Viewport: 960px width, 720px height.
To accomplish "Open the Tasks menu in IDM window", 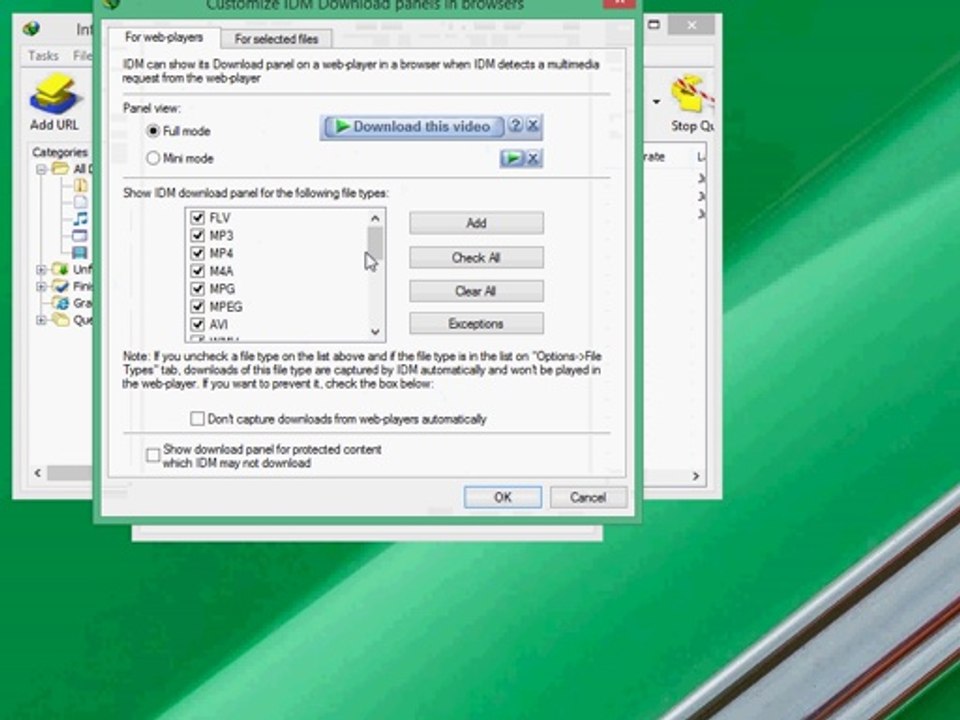I will (x=43, y=56).
